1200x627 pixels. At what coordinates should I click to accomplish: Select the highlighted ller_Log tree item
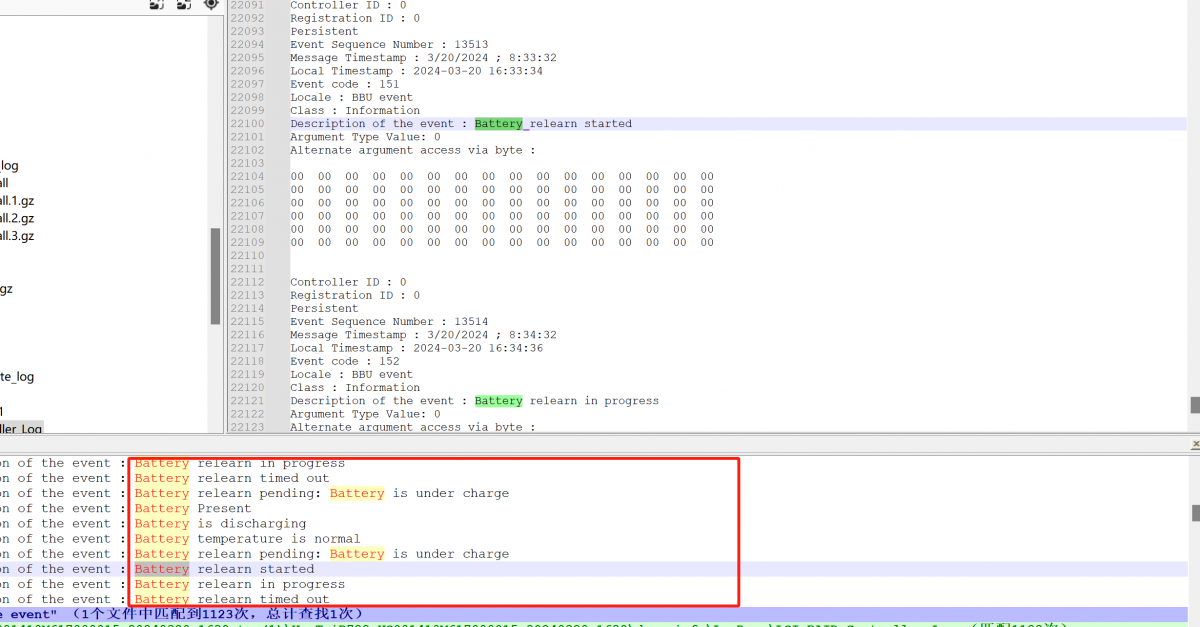click(21, 429)
